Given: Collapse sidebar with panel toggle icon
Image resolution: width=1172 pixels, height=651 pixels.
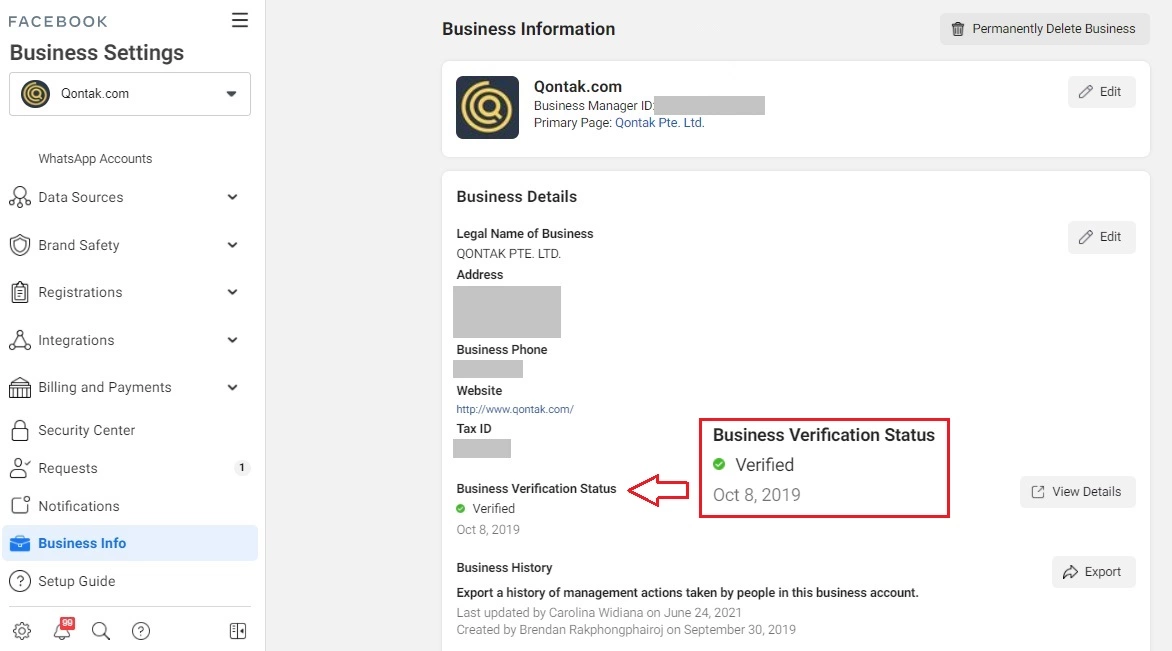Looking at the screenshot, I should (238, 631).
